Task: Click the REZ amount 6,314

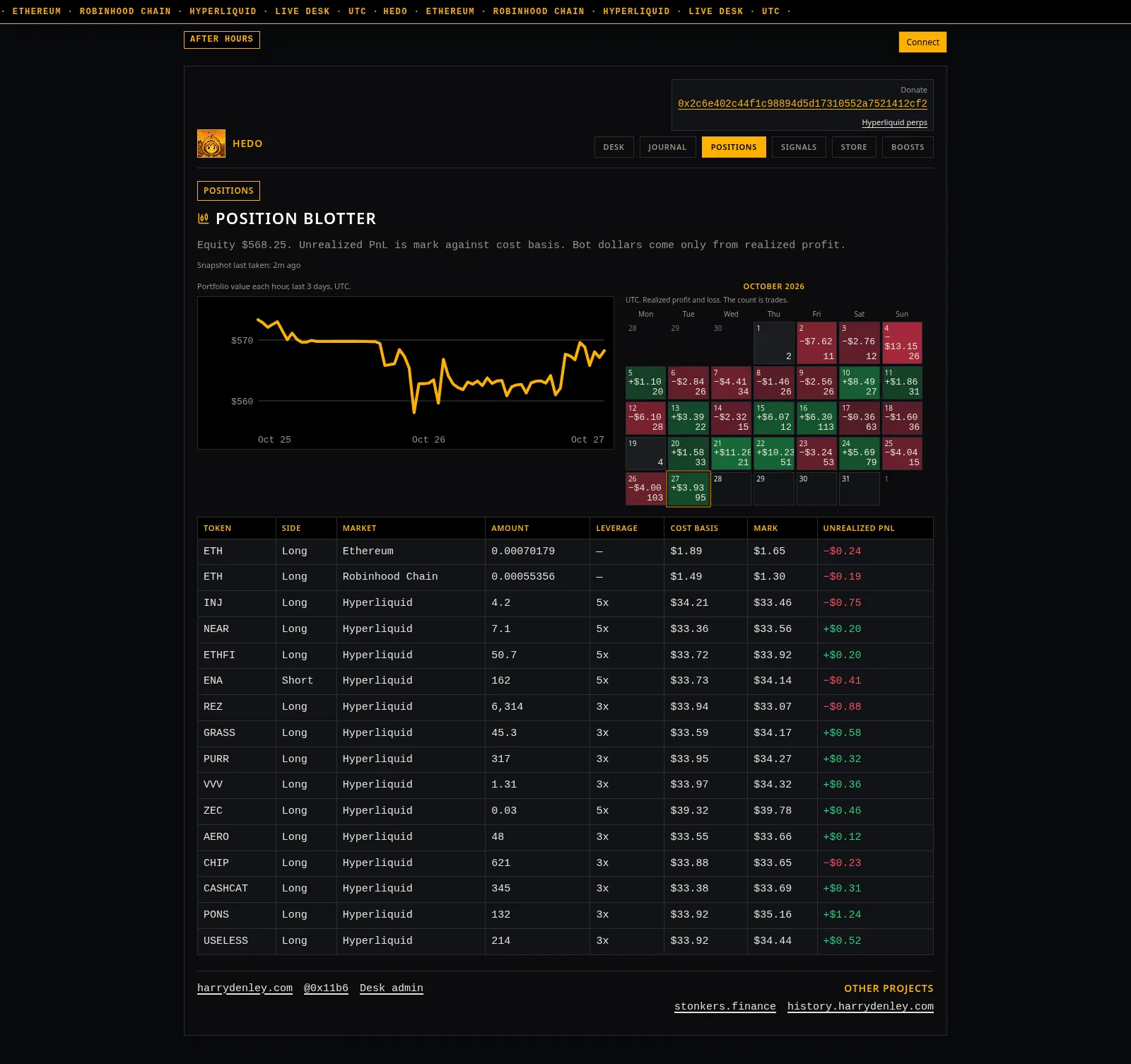Action: [x=507, y=707]
